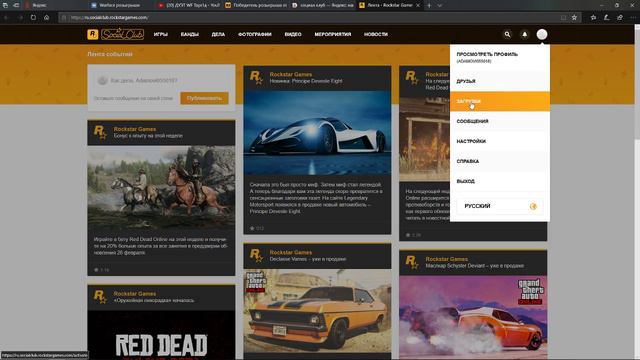Click Rockstar Games link on Schyster Deviant post

[x=447, y=259]
